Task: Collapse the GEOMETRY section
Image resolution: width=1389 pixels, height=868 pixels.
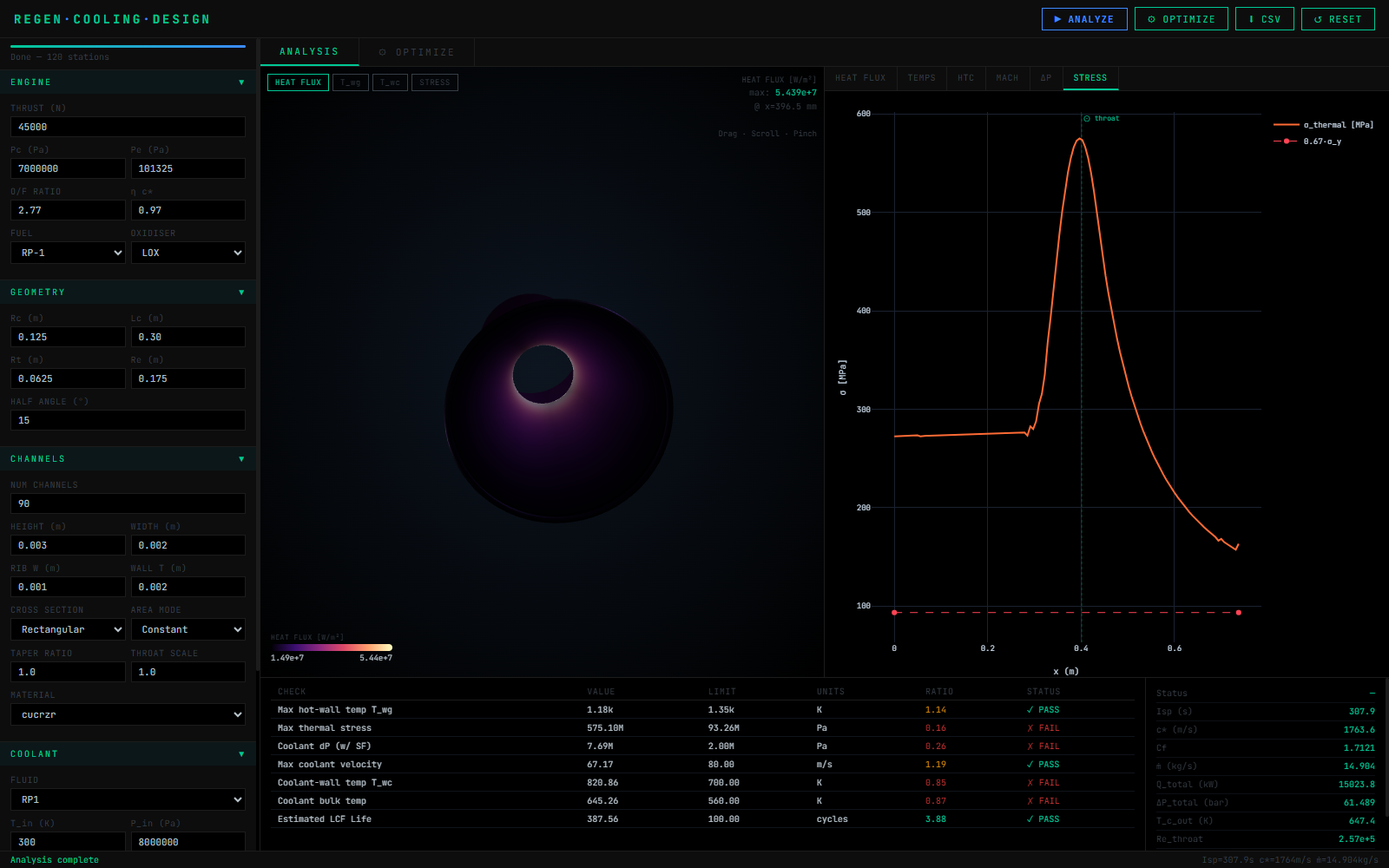Action: [x=128, y=293]
